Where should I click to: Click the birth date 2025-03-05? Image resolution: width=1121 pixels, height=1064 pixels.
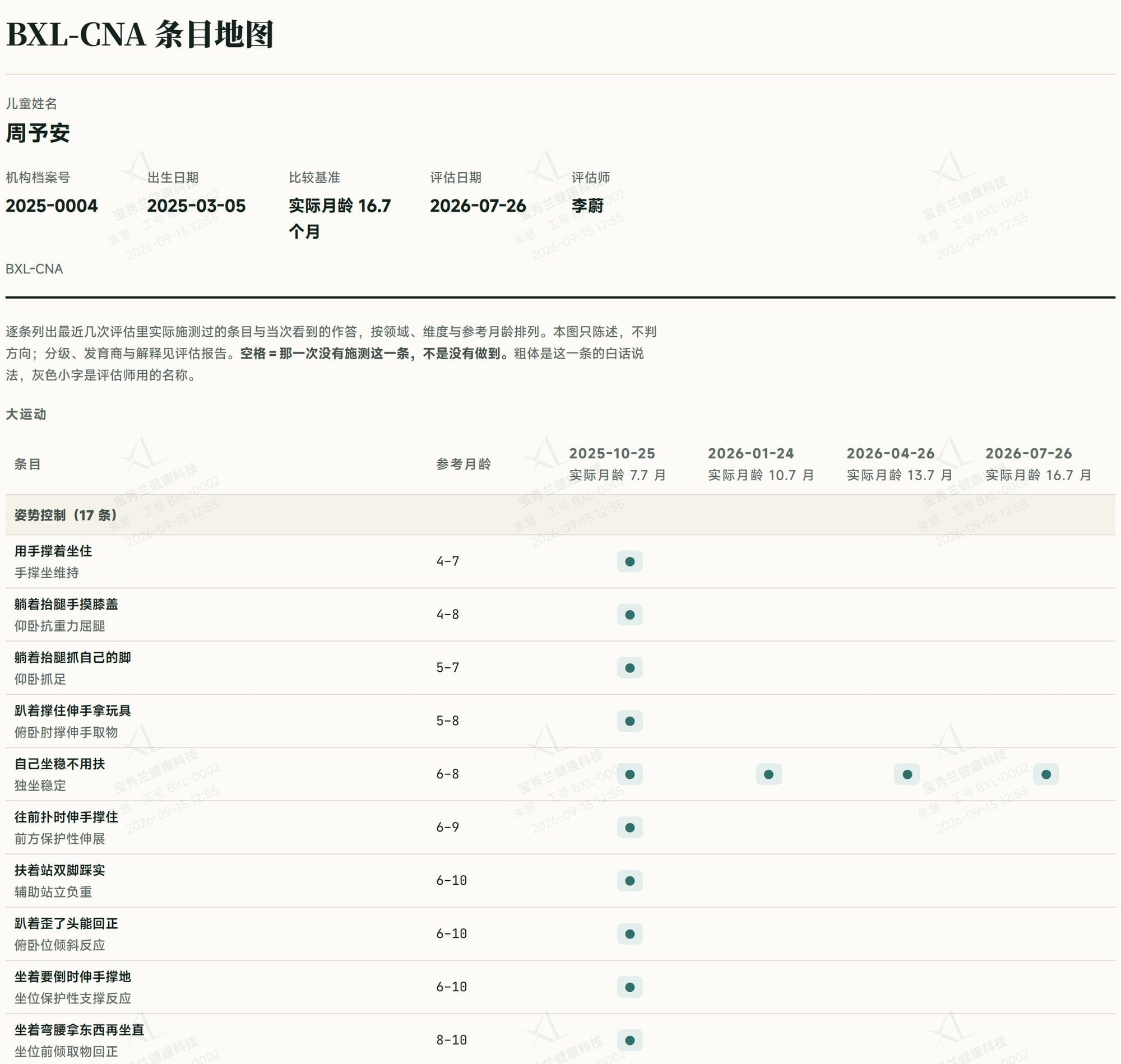pos(196,205)
